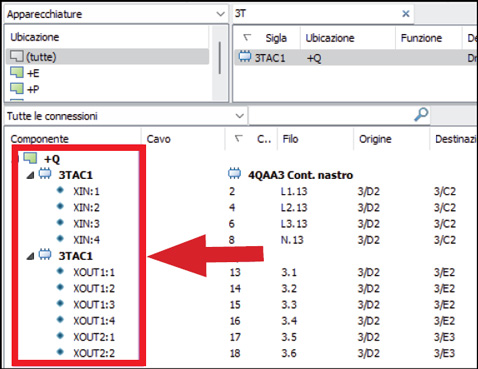Click icon of first 3TAC1 tree node
The image size is (478, 369).
(x=45, y=174)
